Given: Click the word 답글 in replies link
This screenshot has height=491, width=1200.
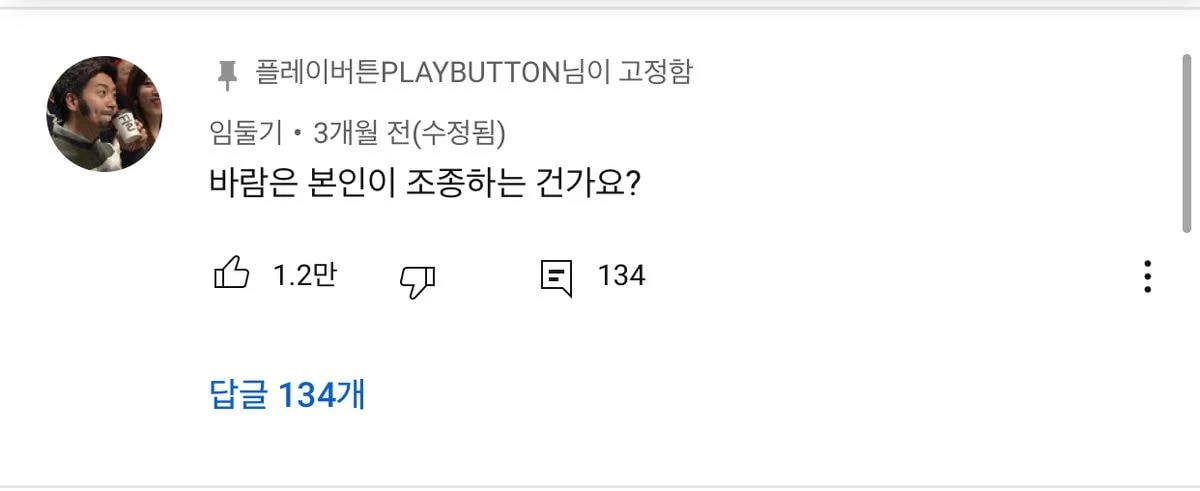Looking at the screenshot, I should click(x=239, y=395).
